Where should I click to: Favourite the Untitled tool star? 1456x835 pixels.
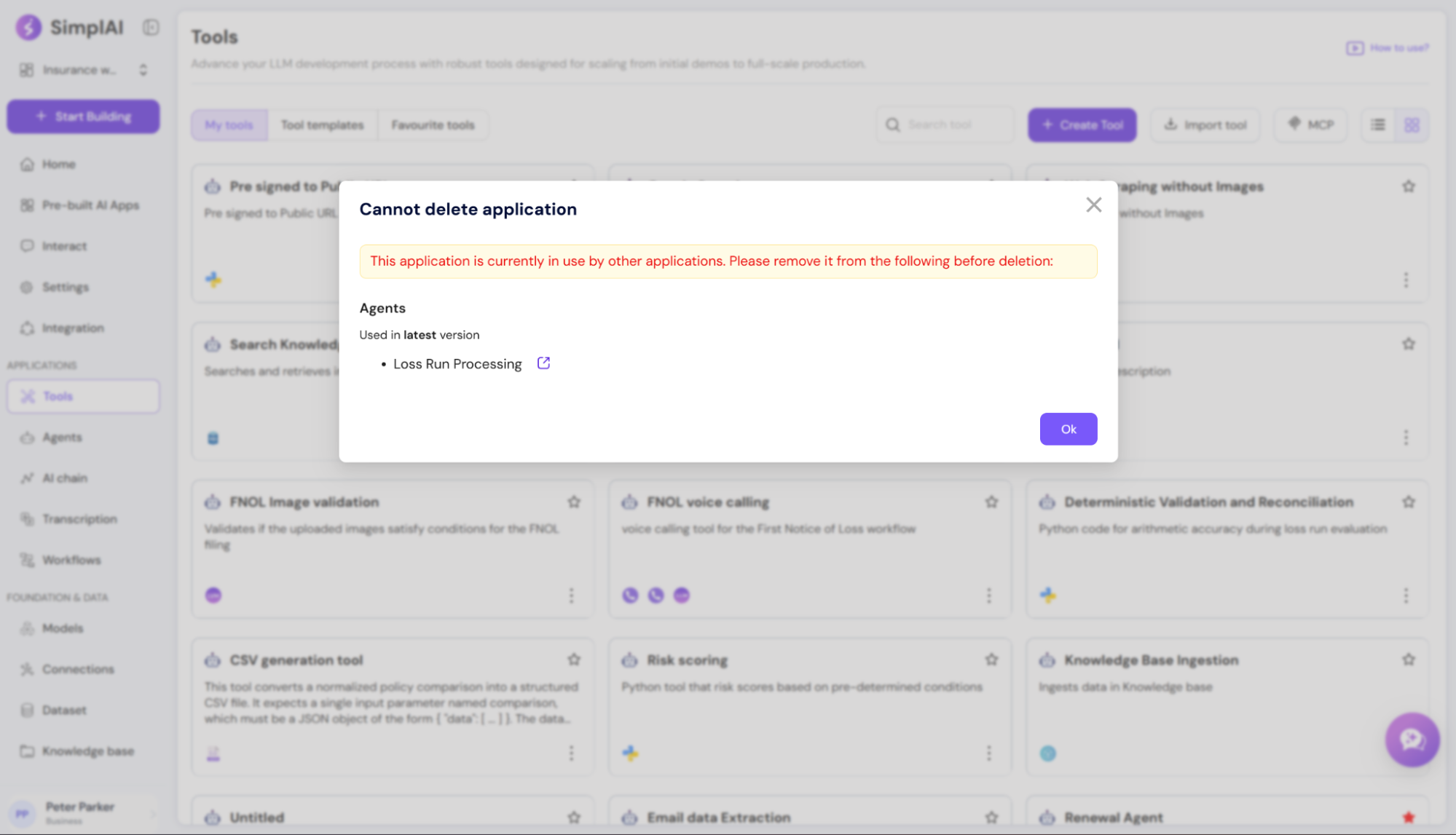(x=574, y=818)
